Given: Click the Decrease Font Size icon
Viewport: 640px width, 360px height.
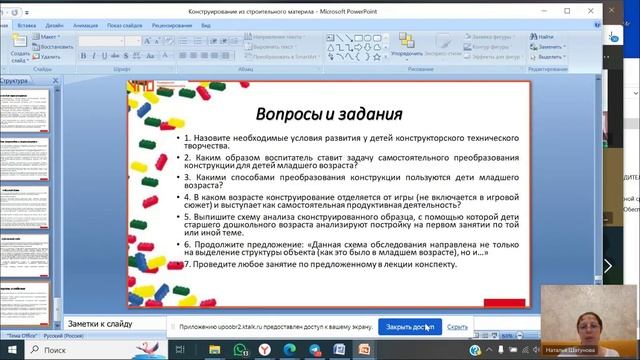Looking at the screenshot, I should (157, 41).
